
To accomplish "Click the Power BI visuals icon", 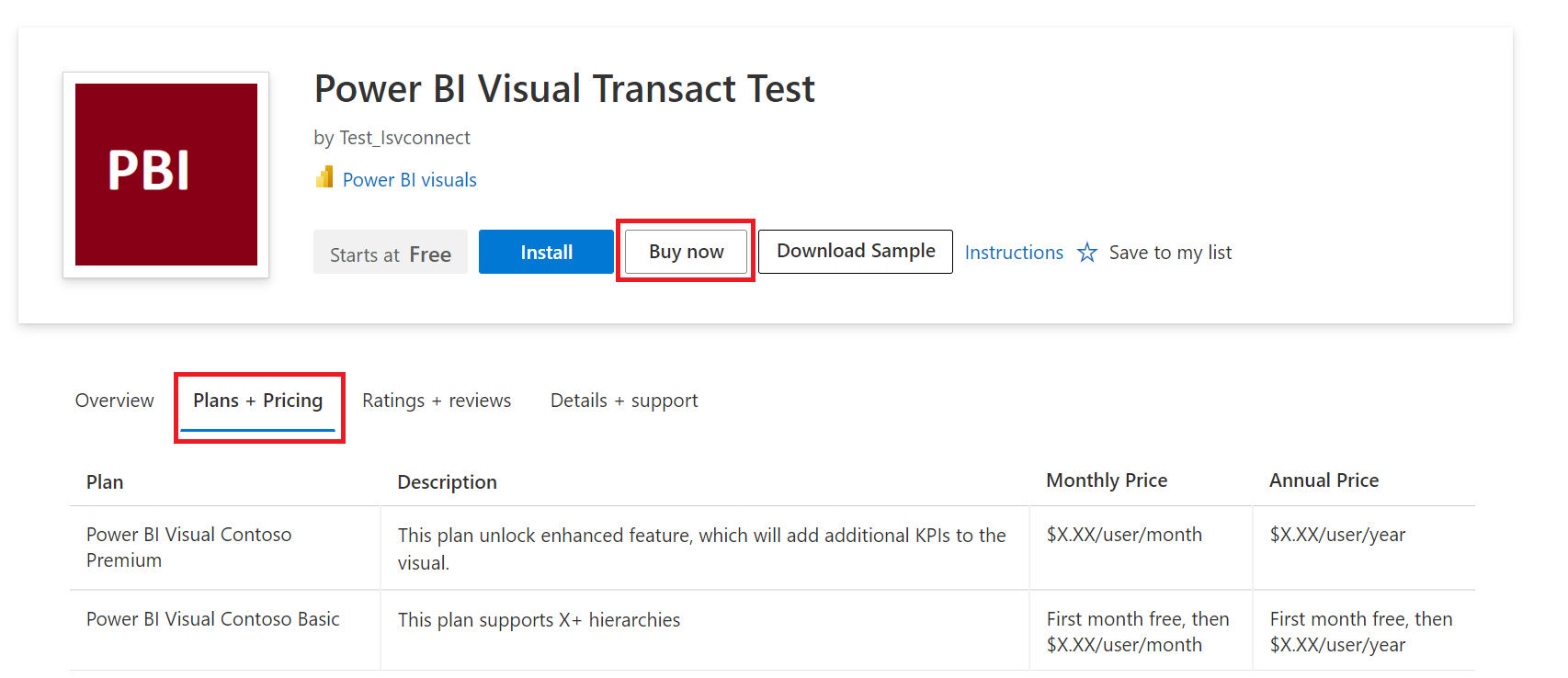I will pos(324,177).
